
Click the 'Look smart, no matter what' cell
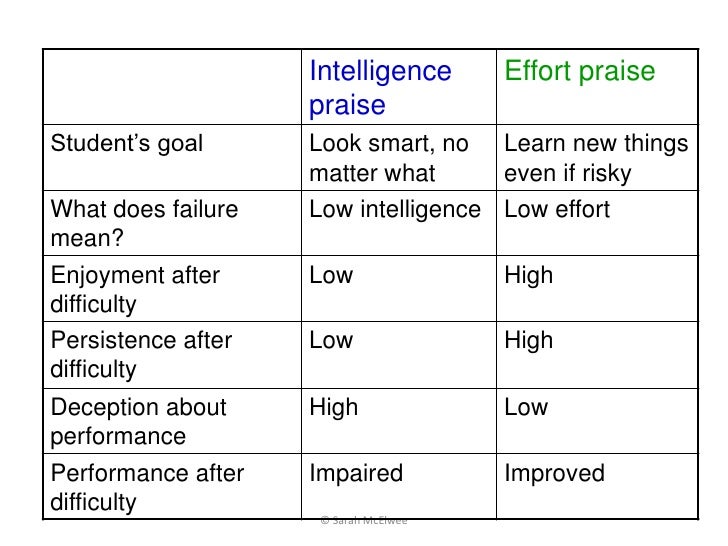coord(389,158)
